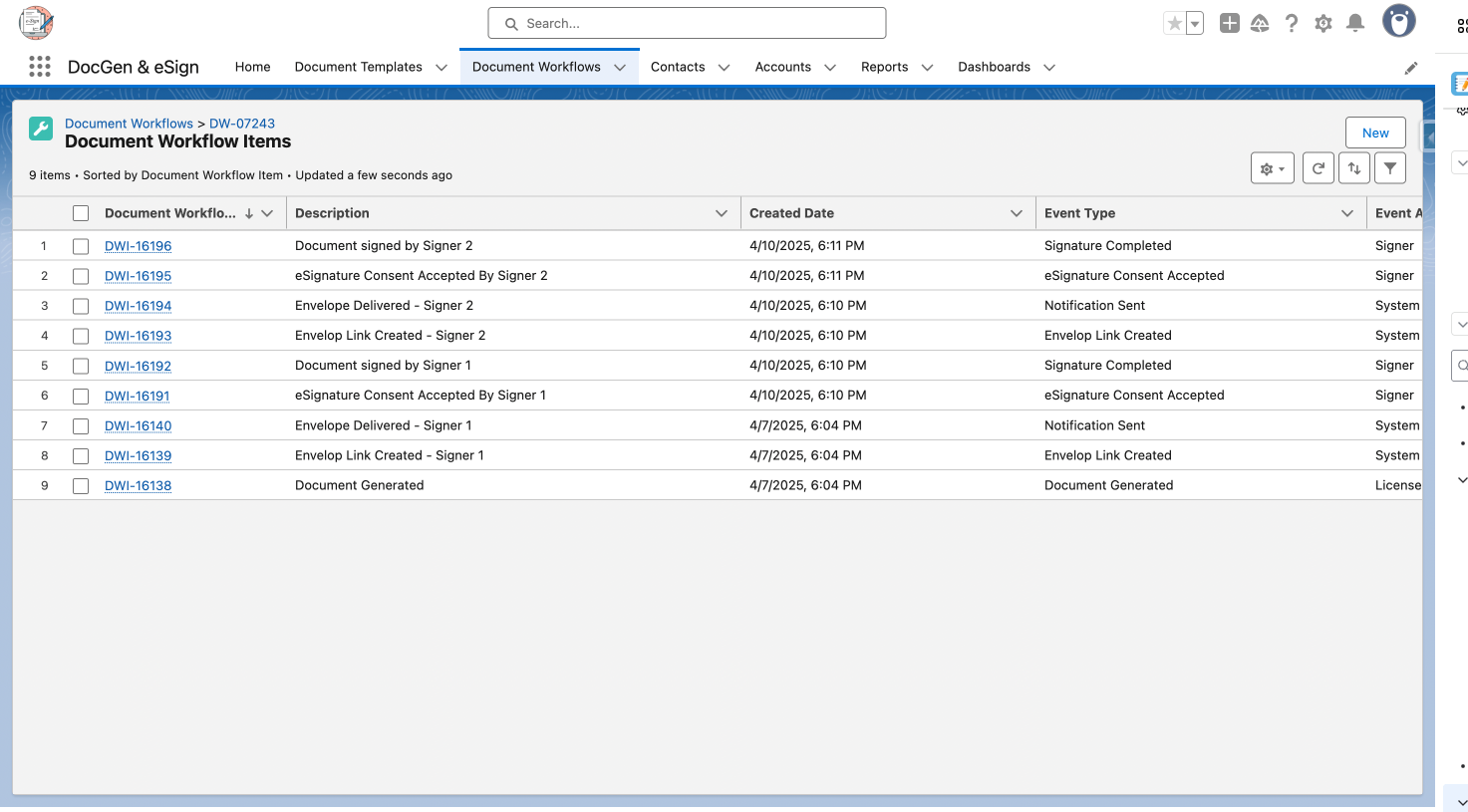Viewport: 1468px width, 812px height.
Task: Click into the global Search field
Action: [x=687, y=23]
